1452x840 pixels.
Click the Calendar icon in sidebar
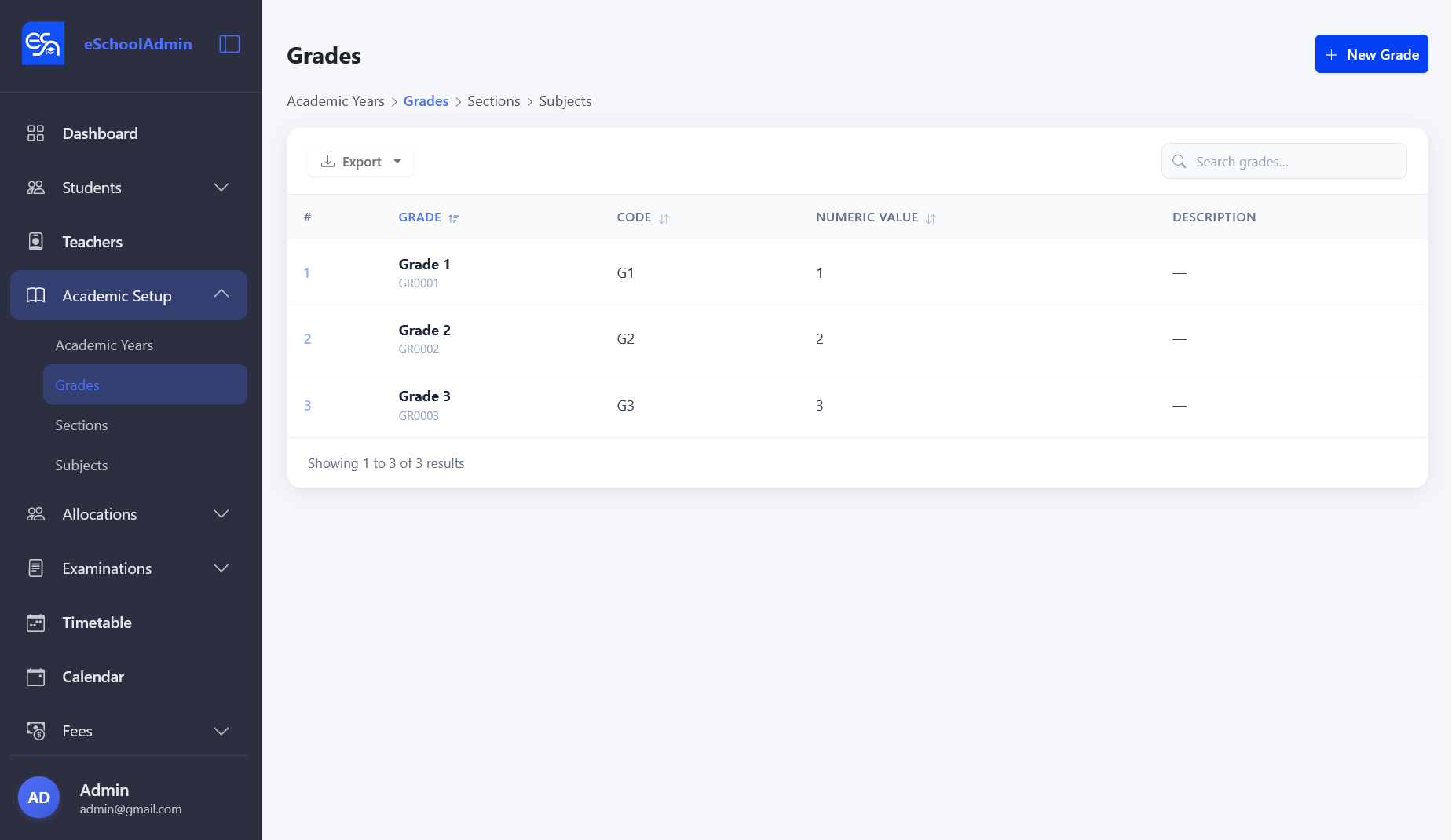tap(35, 677)
